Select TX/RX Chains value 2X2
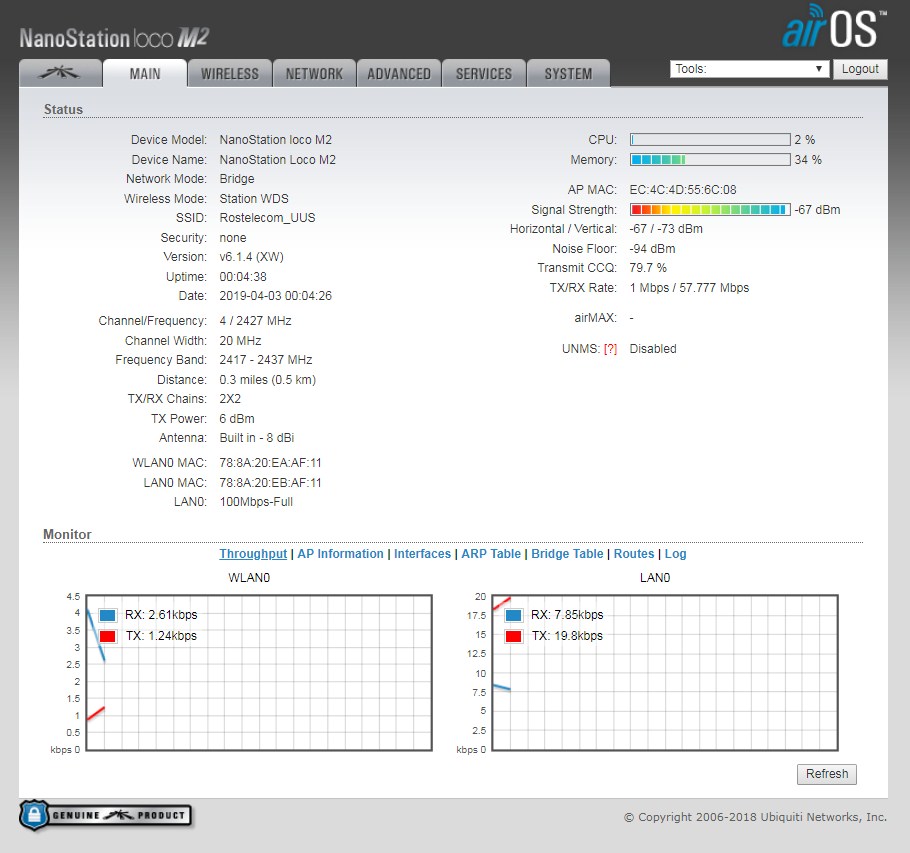The image size is (910, 853). coord(230,399)
